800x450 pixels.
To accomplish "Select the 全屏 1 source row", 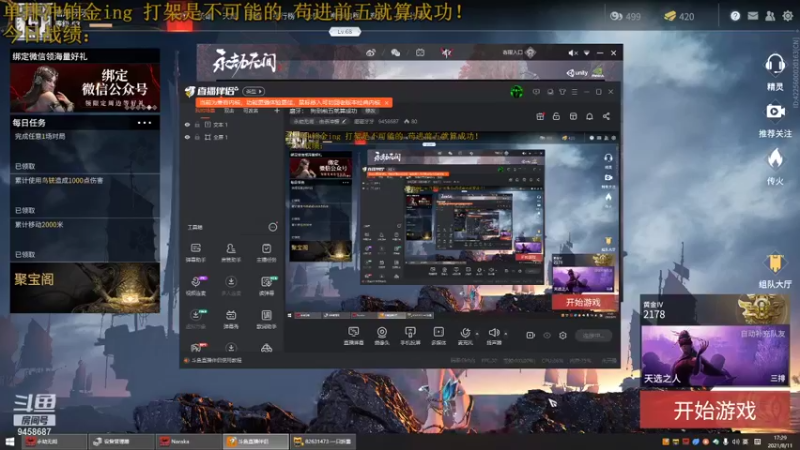I will pyautogui.click(x=232, y=137).
